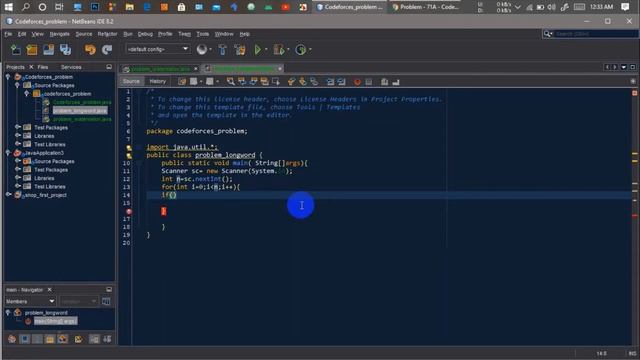Click the New File toolbar icon
Image resolution: width=640 pixels, height=360 pixels.
(16, 50)
